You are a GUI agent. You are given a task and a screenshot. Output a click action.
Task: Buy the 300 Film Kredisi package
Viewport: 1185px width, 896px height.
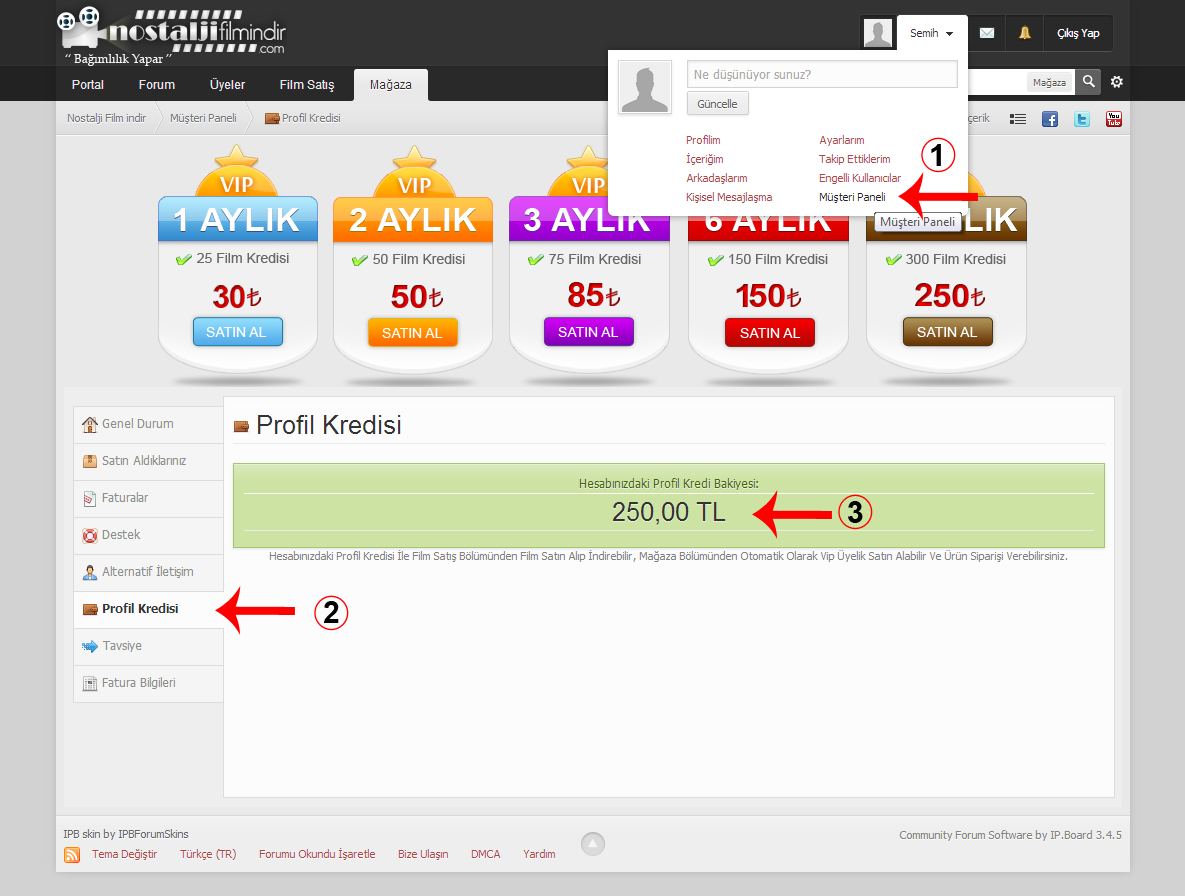(948, 332)
